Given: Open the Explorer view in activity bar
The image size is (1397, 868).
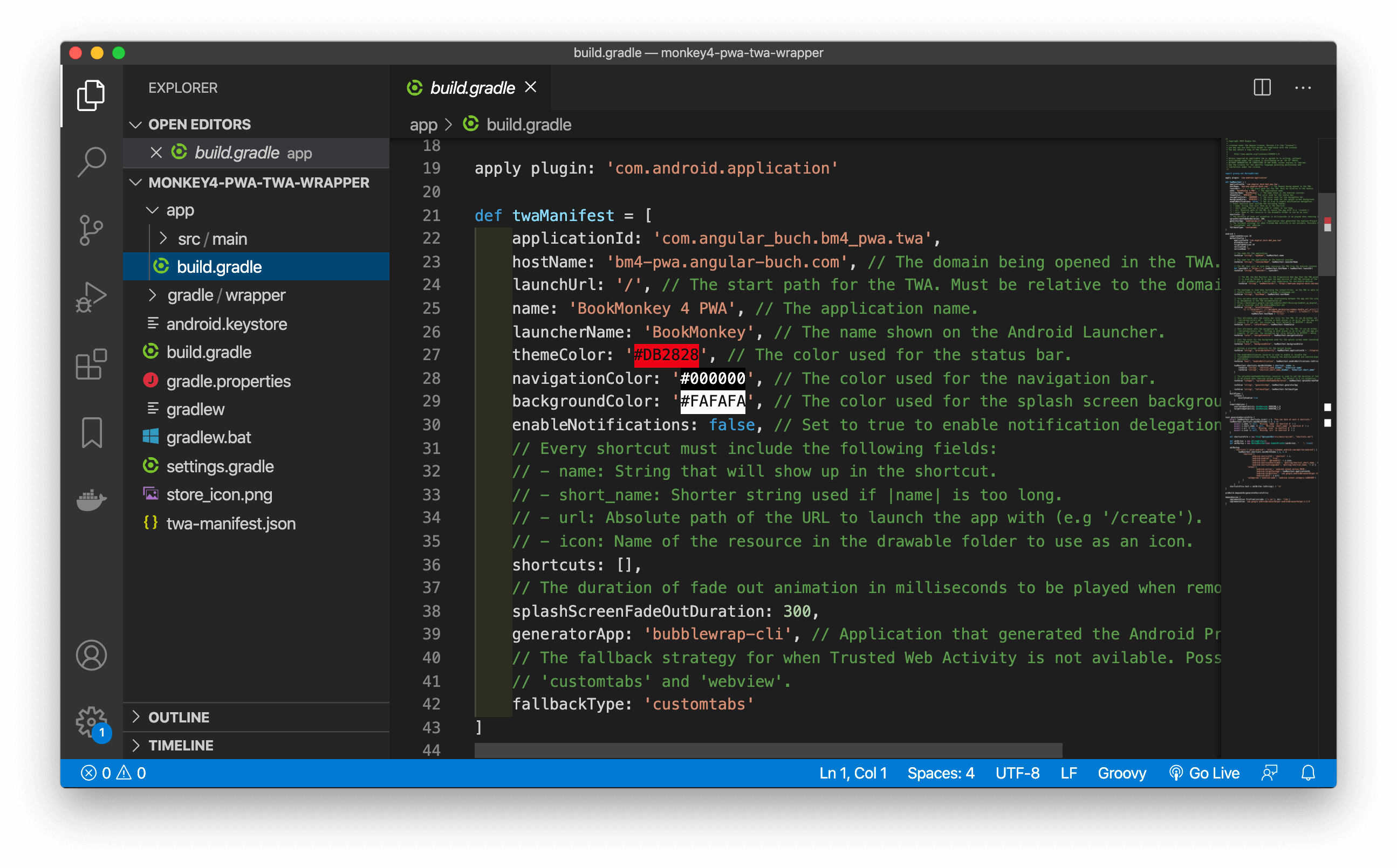Looking at the screenshot, I should pyautogui.click(x=91, y=95).
